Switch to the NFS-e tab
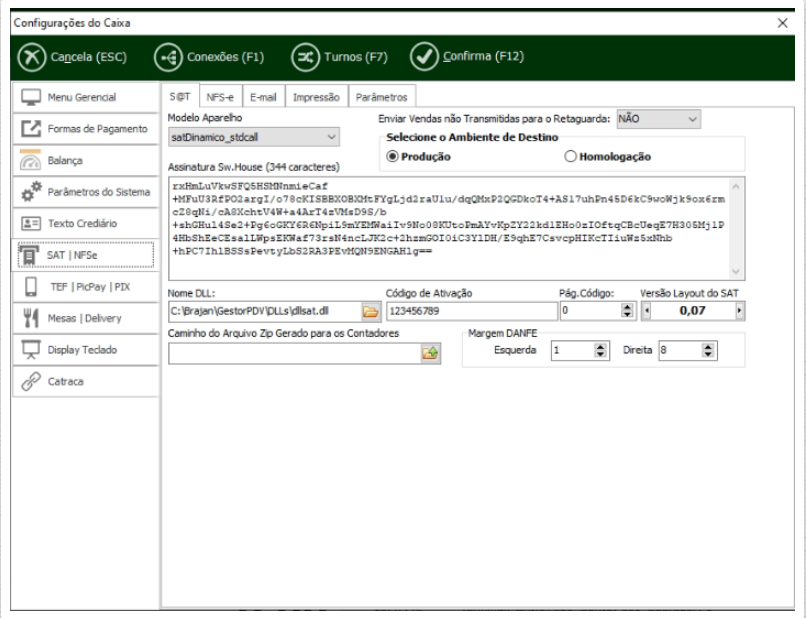806x618 pixels. 220,97
